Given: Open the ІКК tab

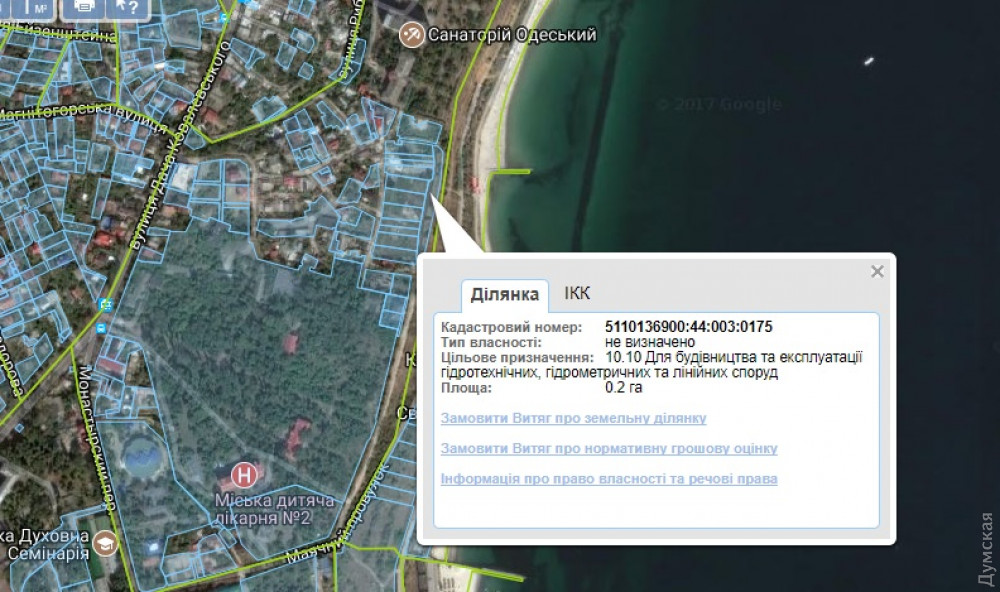Looking at the screenshot, I should (577, 293).
